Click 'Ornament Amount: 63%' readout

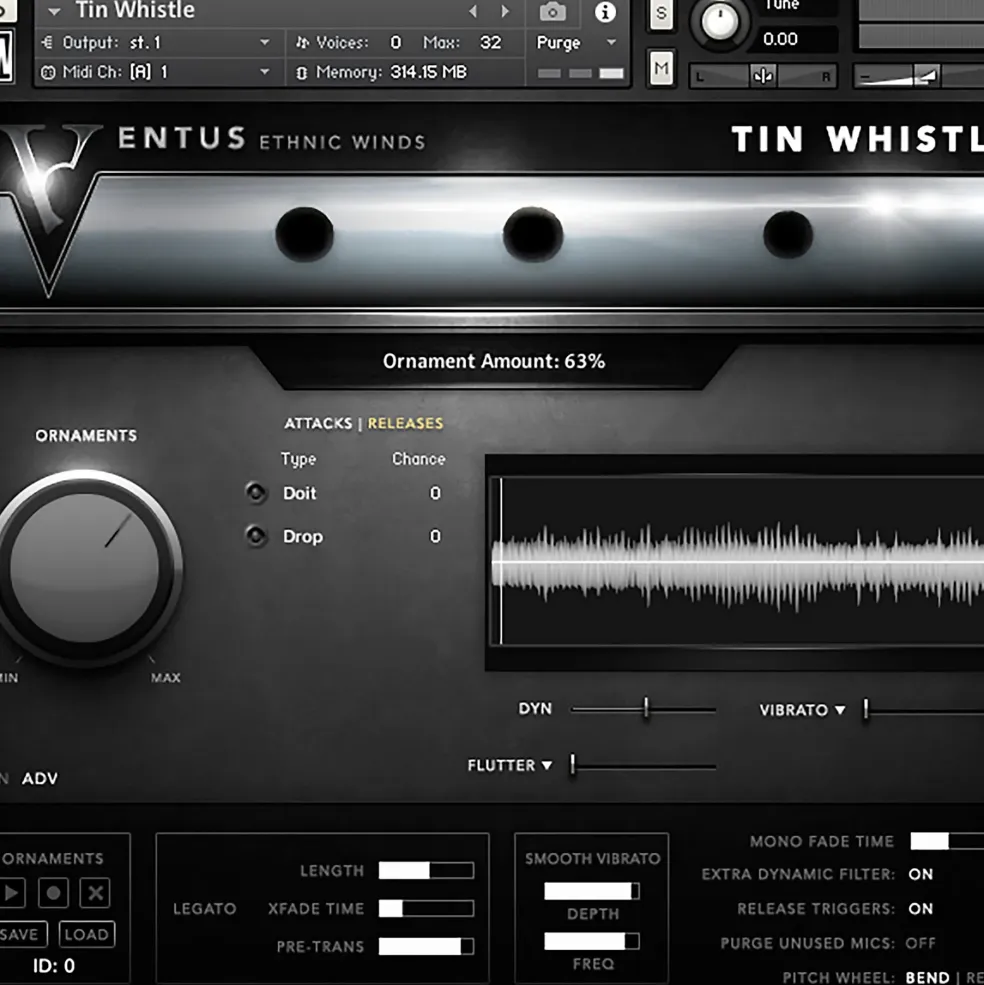tap(494, 361)
